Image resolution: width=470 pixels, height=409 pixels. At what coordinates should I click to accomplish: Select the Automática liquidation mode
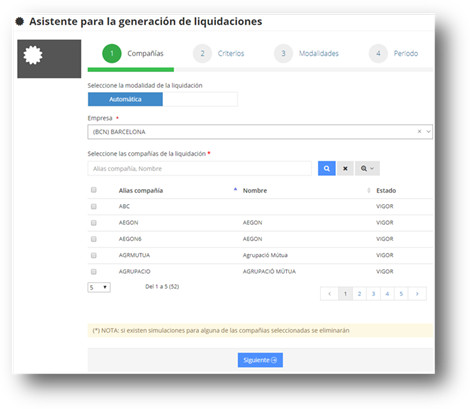point(125,99)
